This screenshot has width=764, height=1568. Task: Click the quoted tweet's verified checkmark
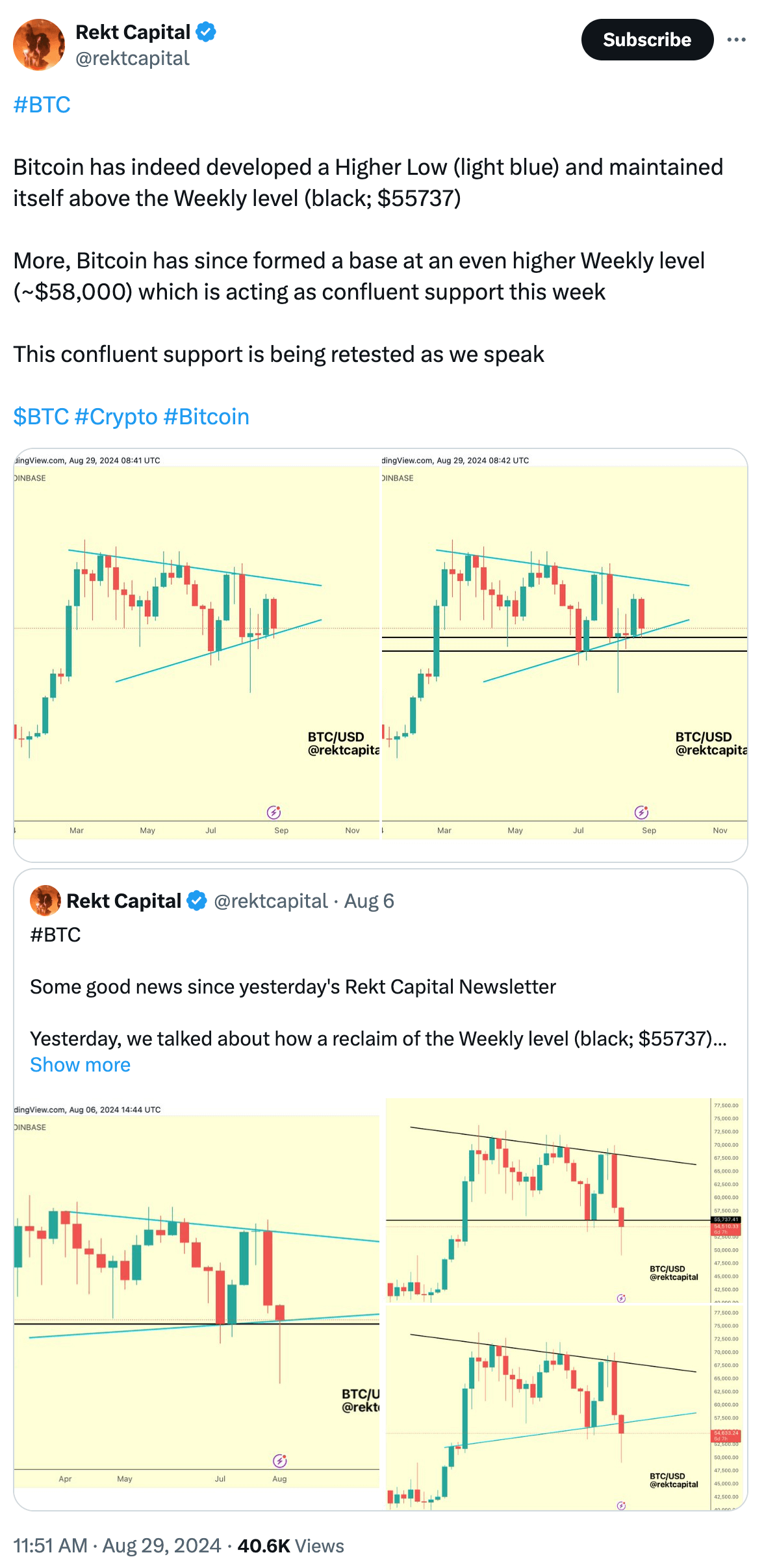coord(197,901)
